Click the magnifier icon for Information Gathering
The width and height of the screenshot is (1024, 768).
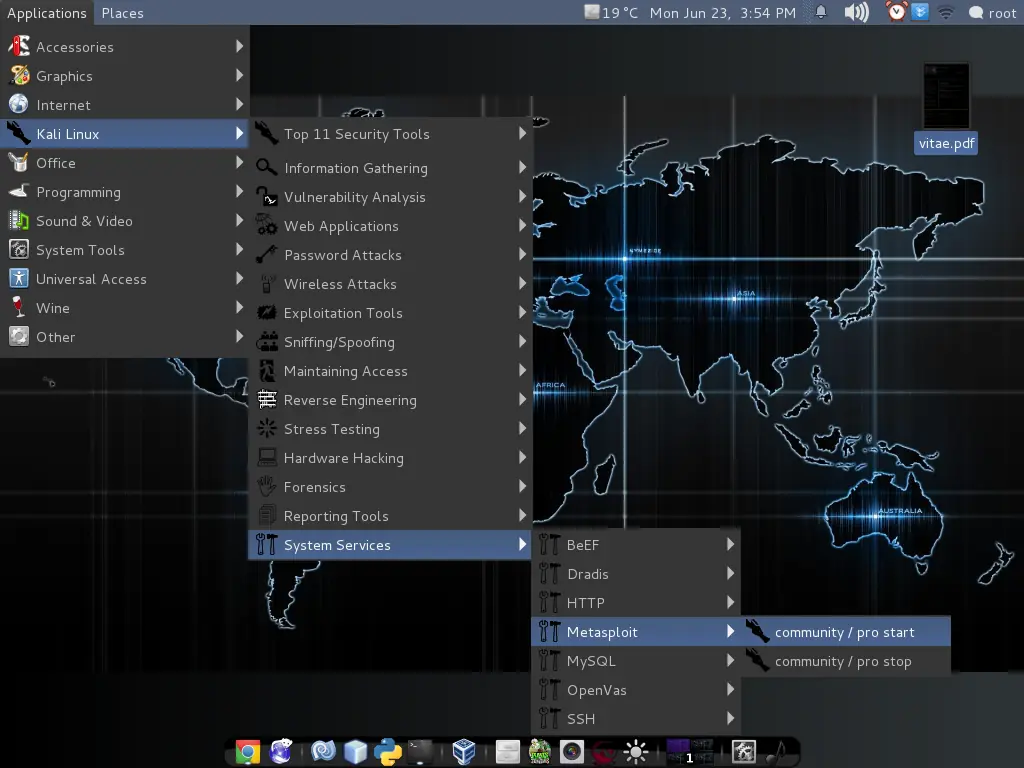click(x=266, y=167)
